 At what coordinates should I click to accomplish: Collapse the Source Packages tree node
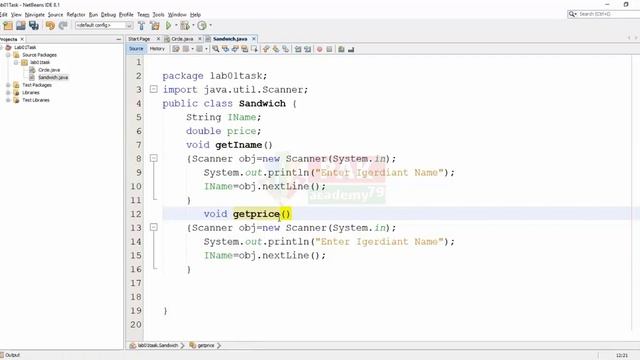point(8,55)
